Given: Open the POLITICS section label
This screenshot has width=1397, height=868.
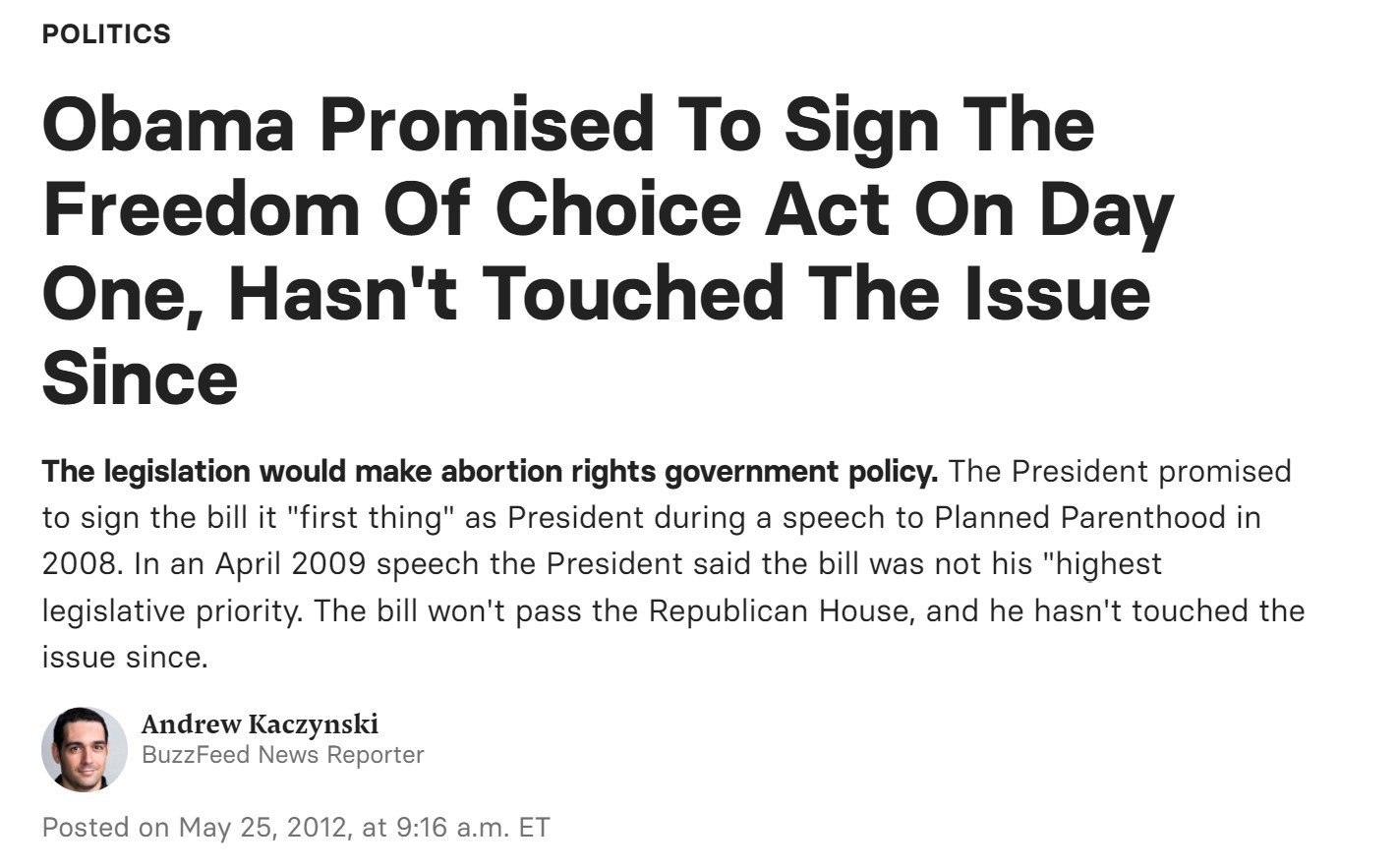Looking at the screenshot, I should [x=106, y=34].
